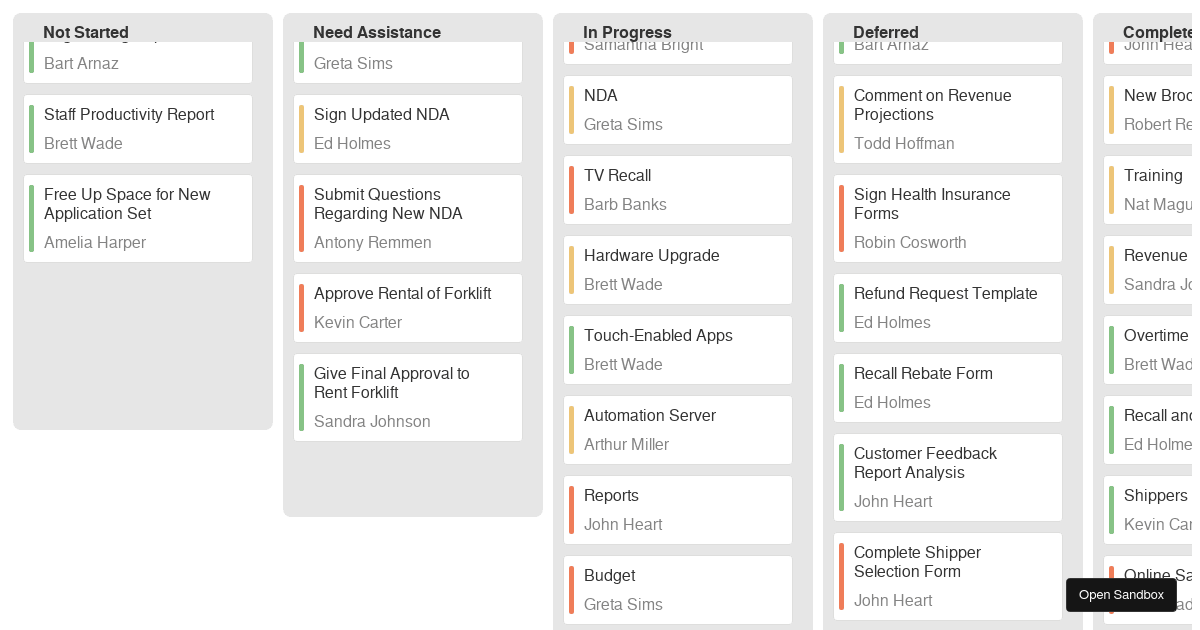
Task: Click the "Need Assistance" column header
Action: [x=377, y=32]
